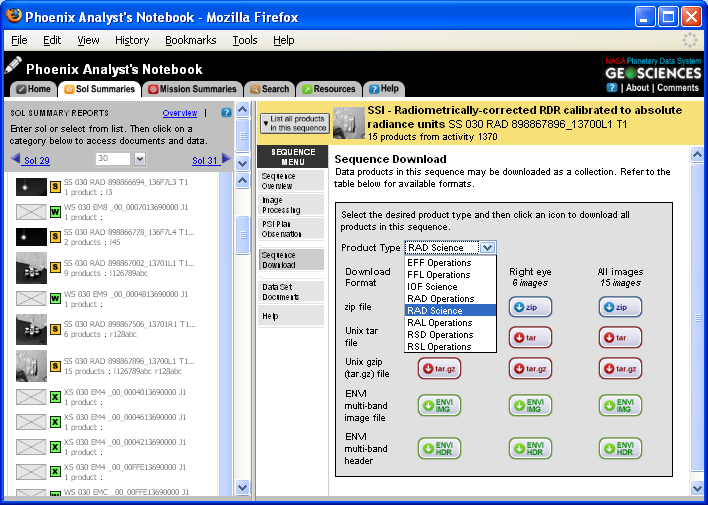Click the sol summary help question icon
The image size is (708, 505).
226,113
